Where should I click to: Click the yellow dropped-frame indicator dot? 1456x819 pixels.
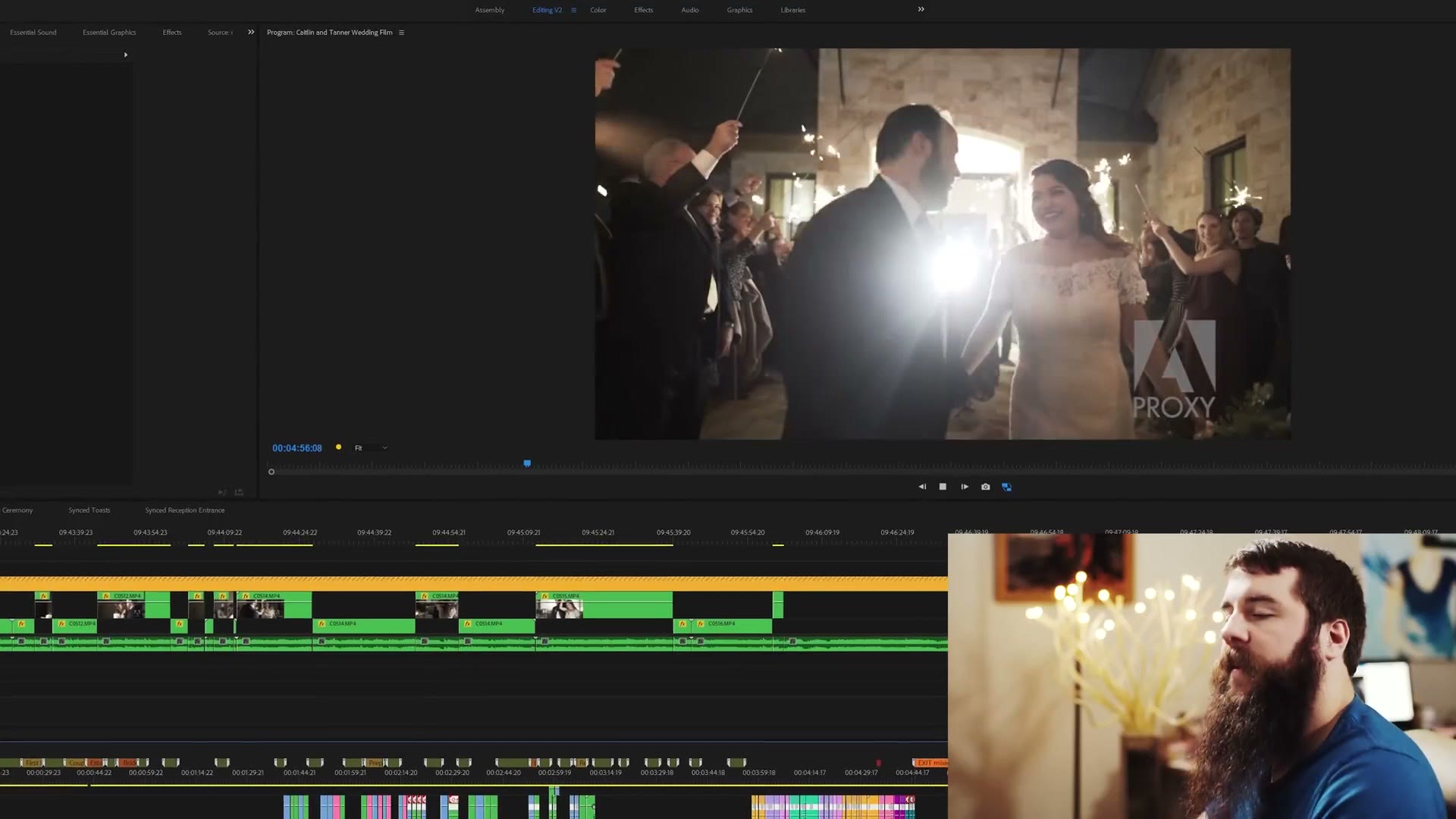coord(338,447)
